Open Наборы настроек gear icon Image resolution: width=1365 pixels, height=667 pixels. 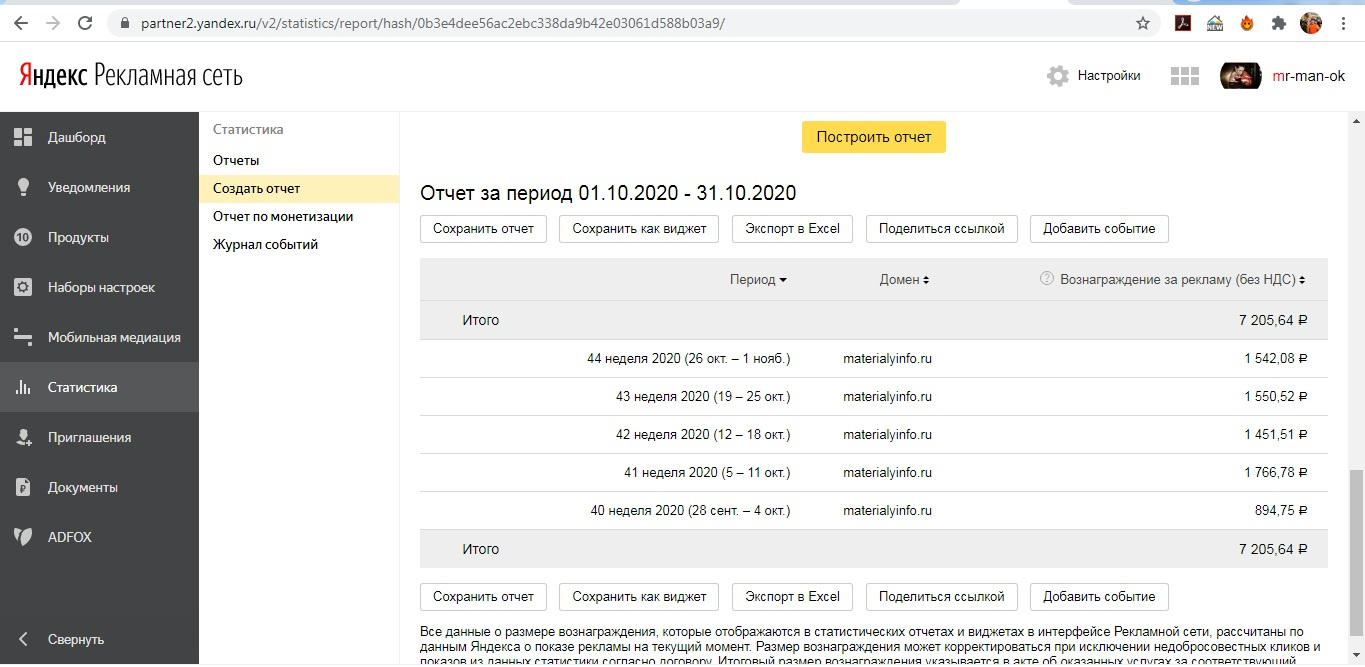(23, 288)
